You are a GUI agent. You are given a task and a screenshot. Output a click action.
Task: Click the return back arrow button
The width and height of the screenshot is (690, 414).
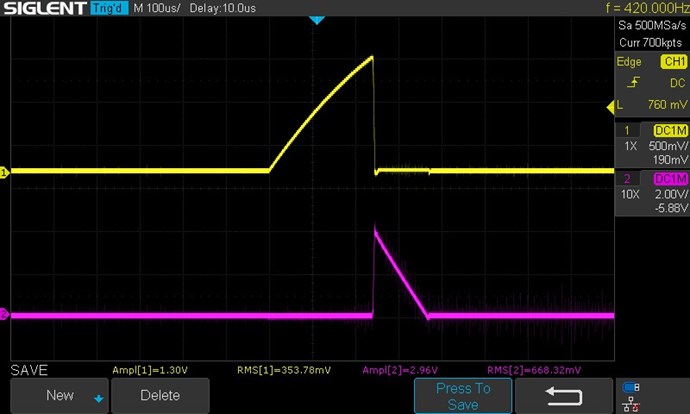coord(564,396)
